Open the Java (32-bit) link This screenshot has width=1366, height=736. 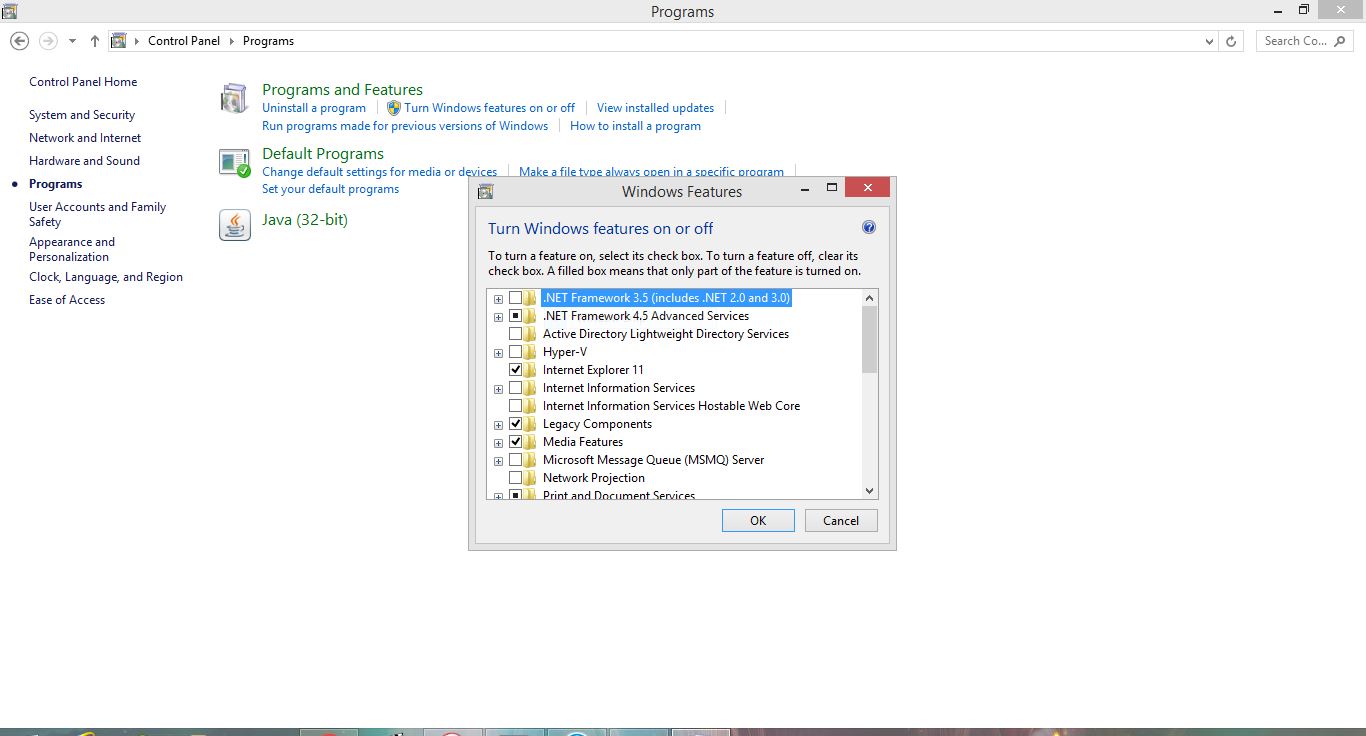click(305, 220)
